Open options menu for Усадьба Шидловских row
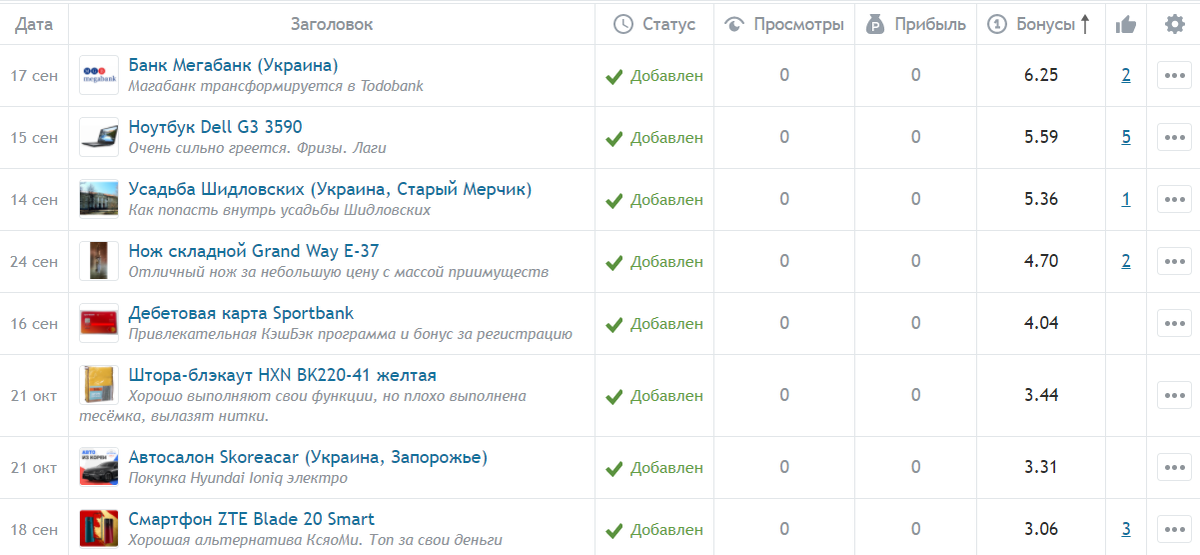Screen dimensions: 1200x555 tap(1174, 200)
